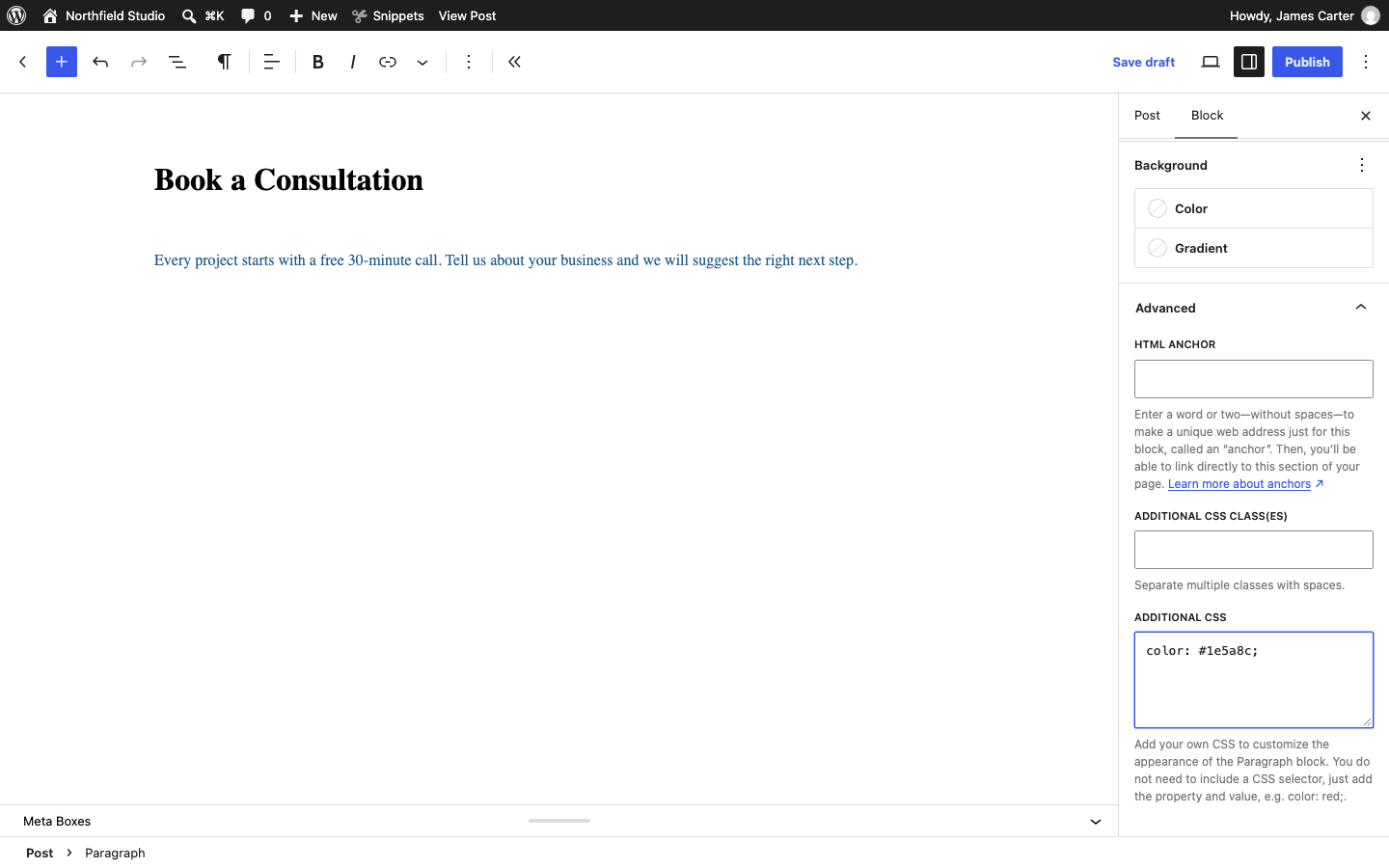Click into the Additional CSS textarea

tap(1254, 680)
